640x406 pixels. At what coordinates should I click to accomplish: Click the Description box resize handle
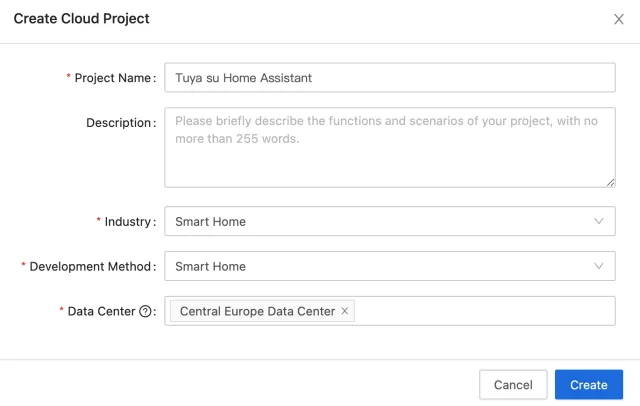coord(610,182)
